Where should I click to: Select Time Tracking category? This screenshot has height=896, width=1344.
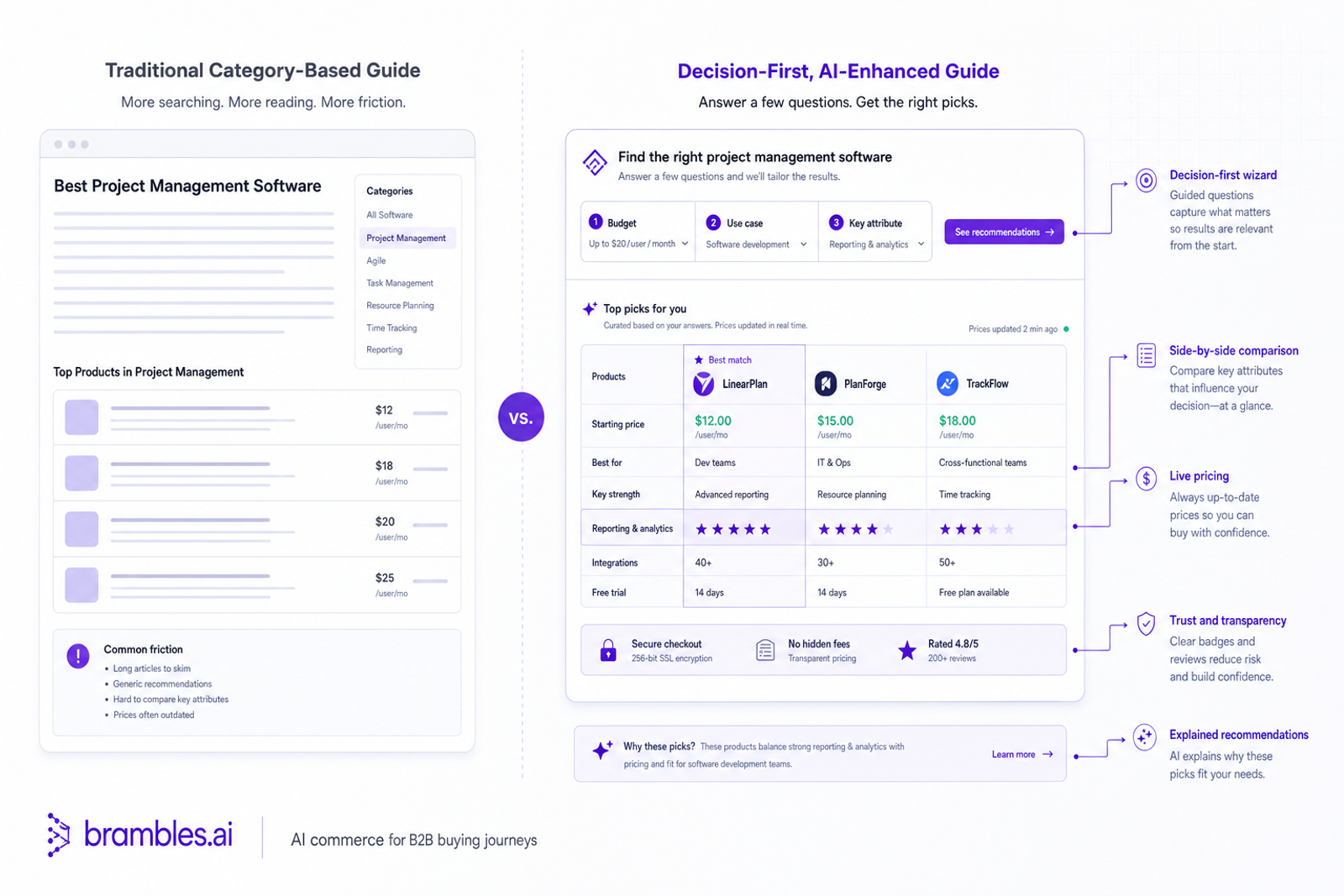coord(391,328)
